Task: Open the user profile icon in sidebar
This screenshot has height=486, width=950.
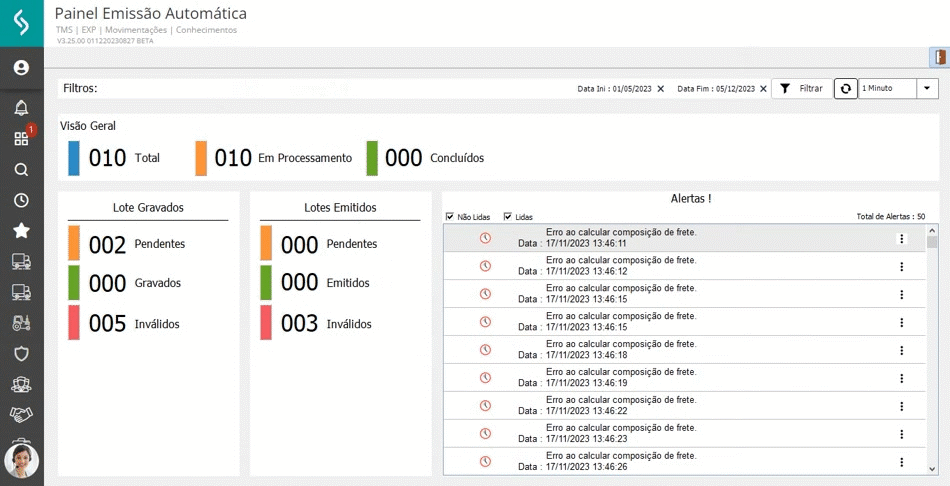Action: (21, 67)
